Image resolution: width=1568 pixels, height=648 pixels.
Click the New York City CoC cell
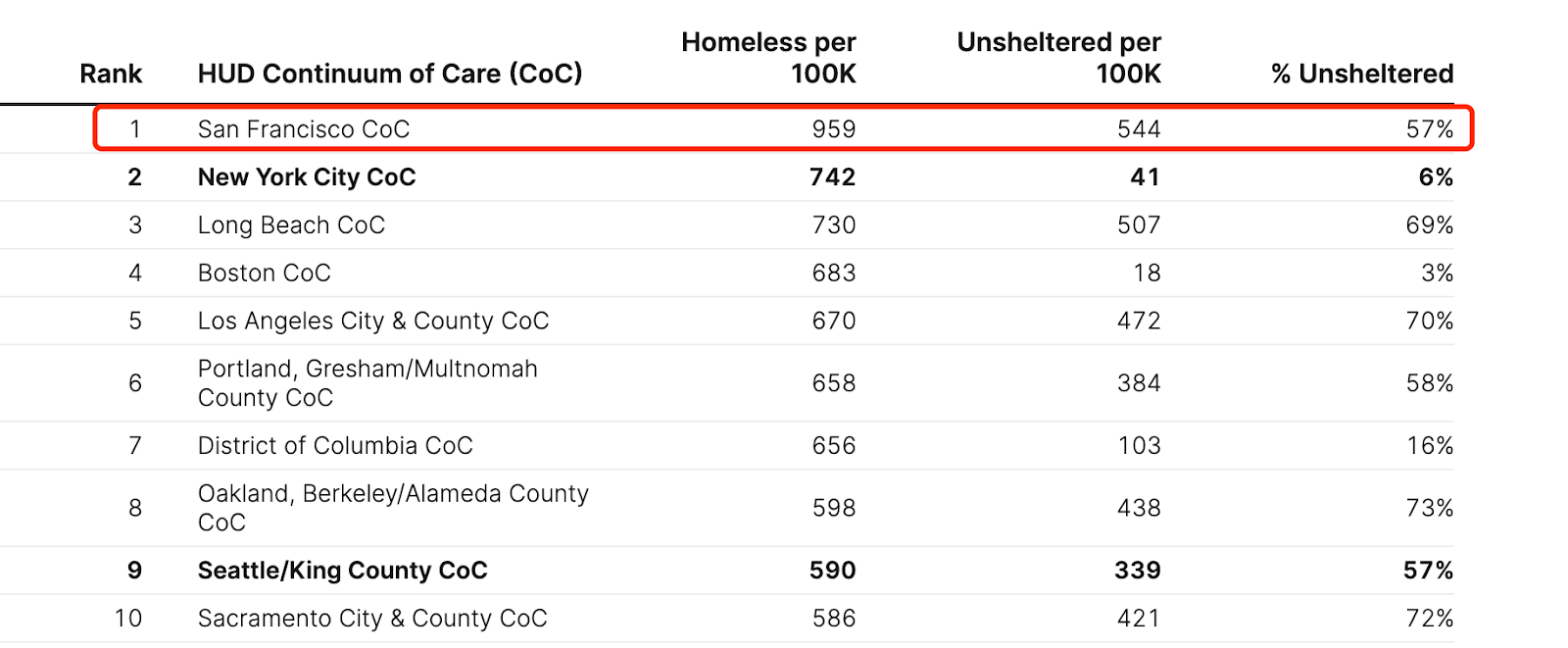pyautogui.click(x=307, y=177)
